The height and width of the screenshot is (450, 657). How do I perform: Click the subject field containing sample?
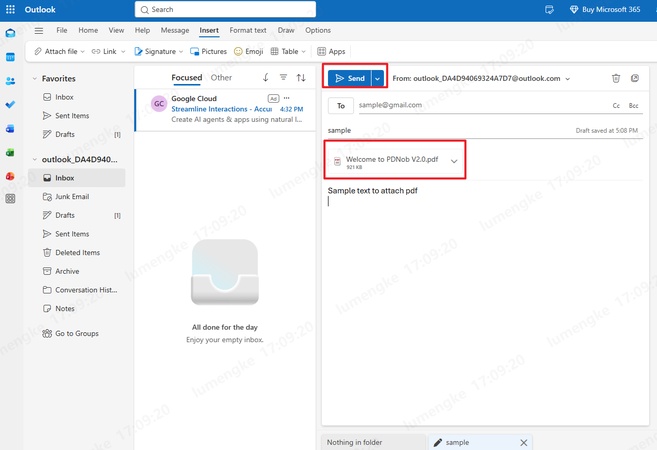483,130
